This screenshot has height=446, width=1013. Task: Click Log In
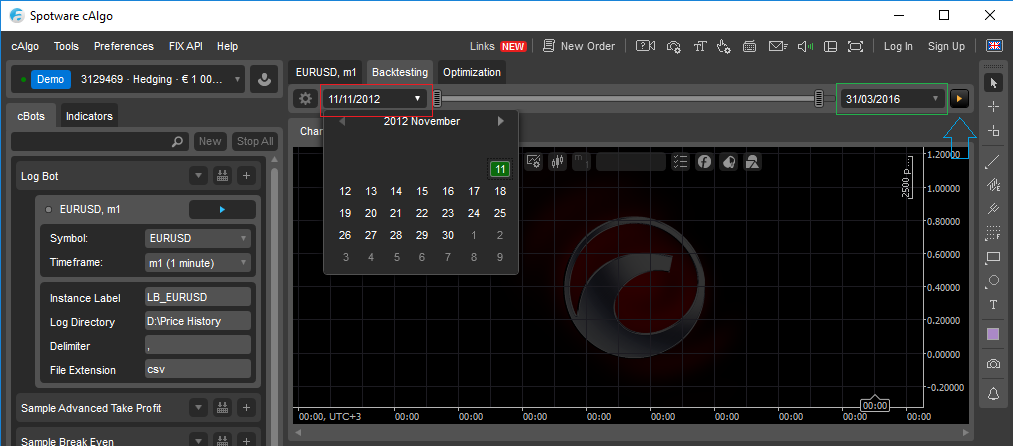[x=898, y=46]
